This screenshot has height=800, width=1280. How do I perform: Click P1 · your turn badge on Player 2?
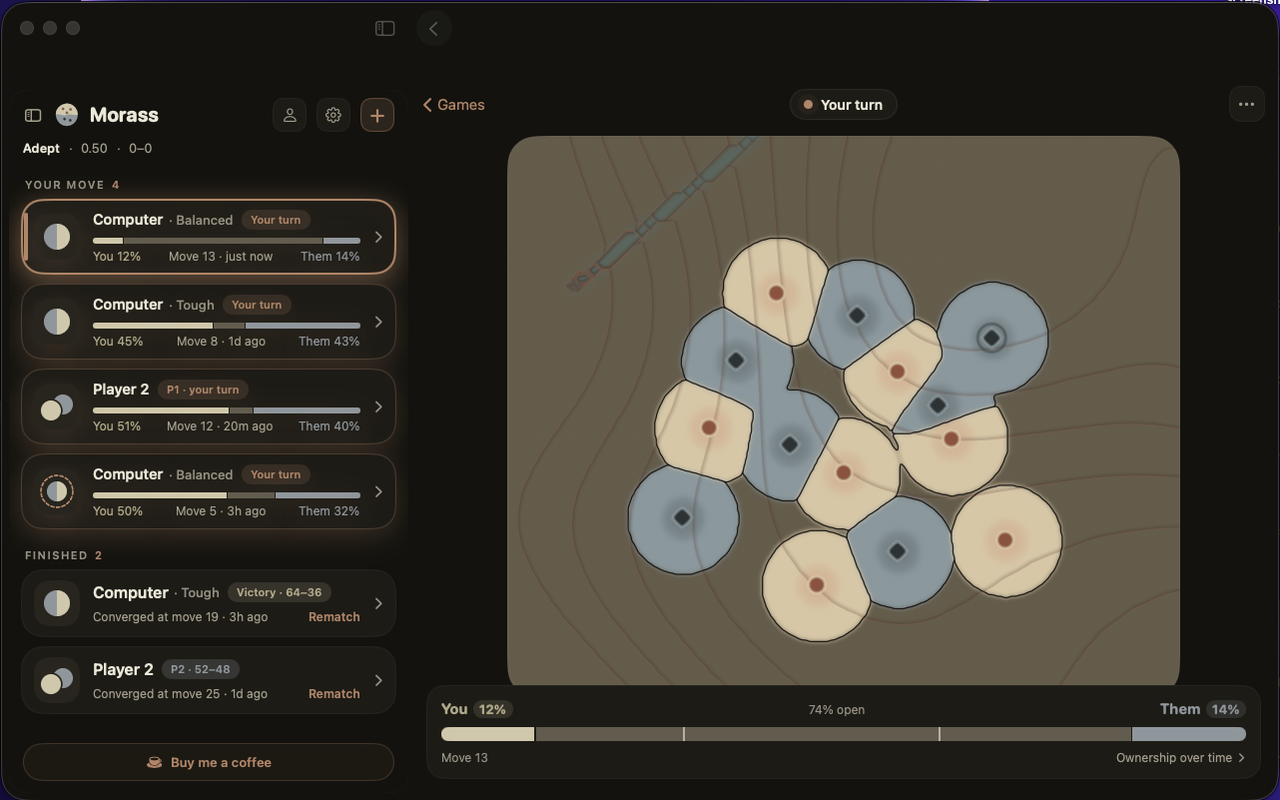tap(203, 390)
